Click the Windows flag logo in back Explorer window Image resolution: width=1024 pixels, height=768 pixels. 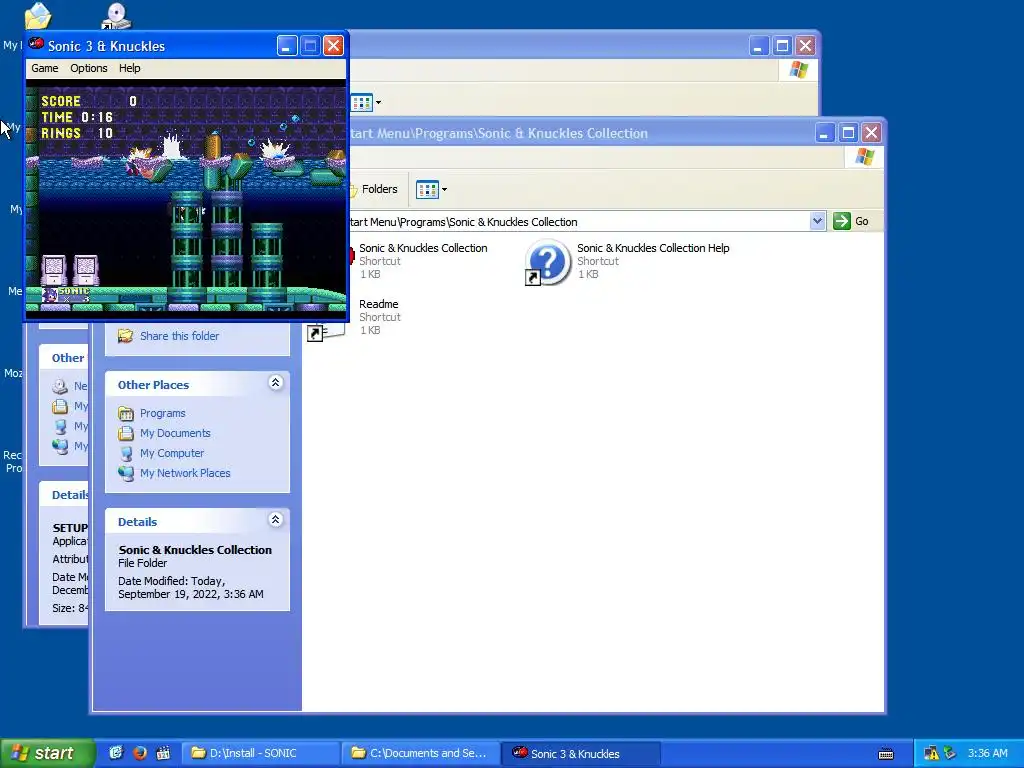pos(798,70)
